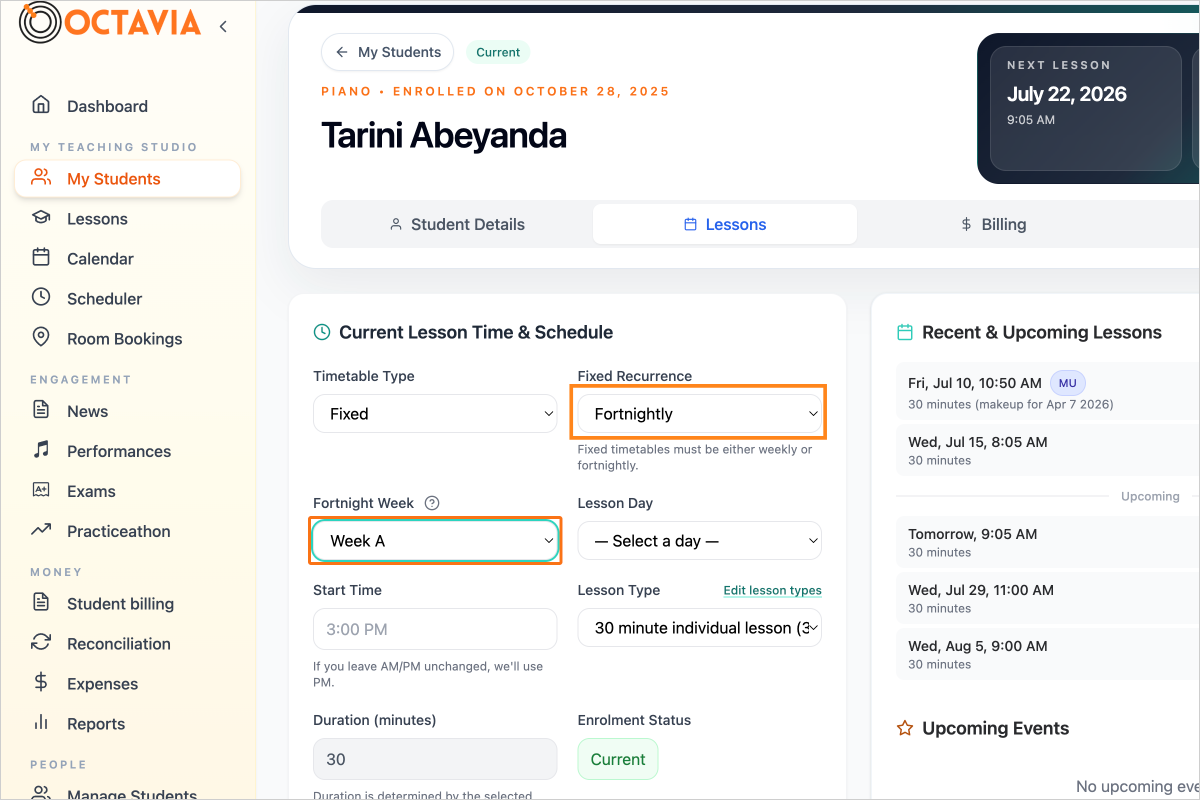This screenshot has height=800, width=1200.
Task: Click the Scheduler clock icon
Action: coord(41,298)
